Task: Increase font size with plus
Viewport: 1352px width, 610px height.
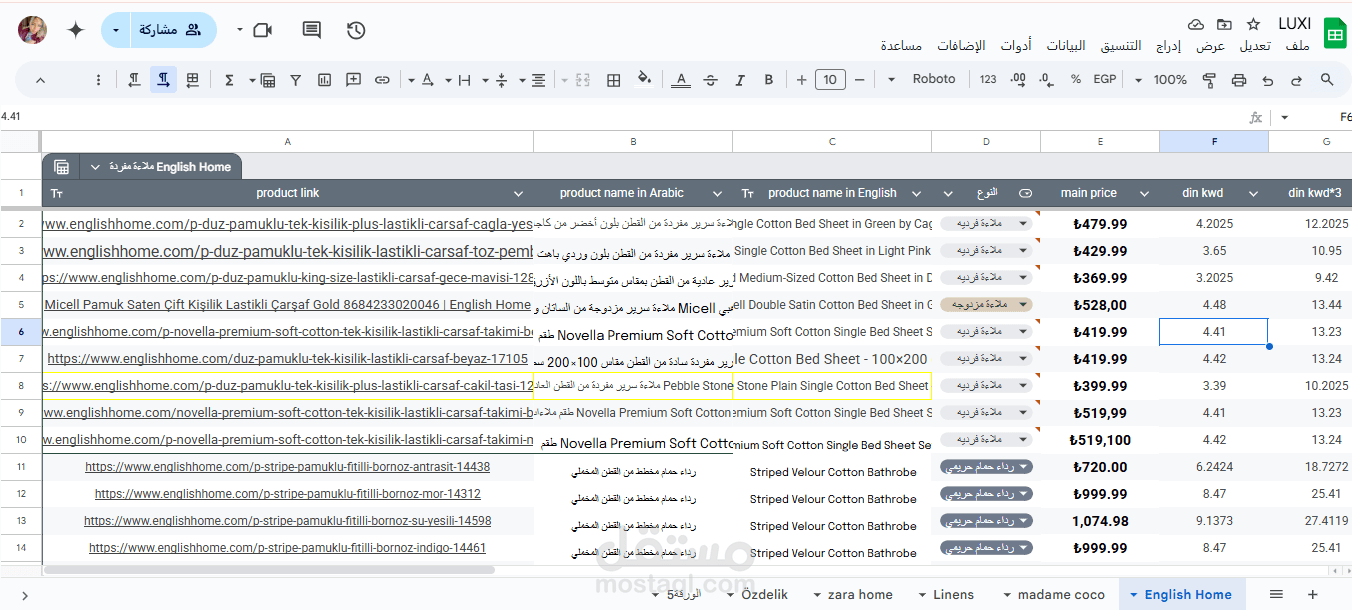Action: (x=800, y=80)
